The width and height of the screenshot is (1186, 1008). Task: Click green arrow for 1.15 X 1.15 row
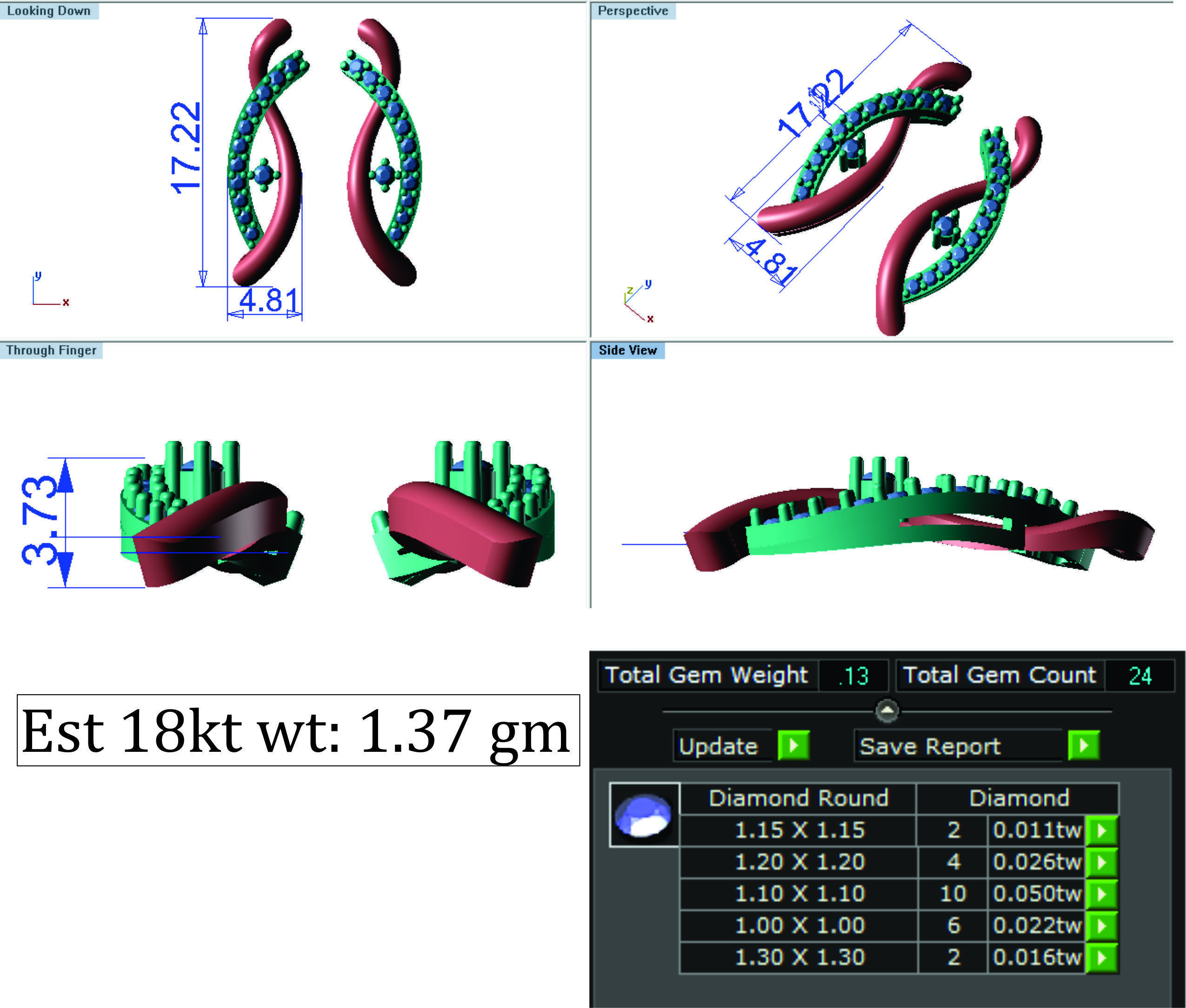click(x=1102, y=830)
